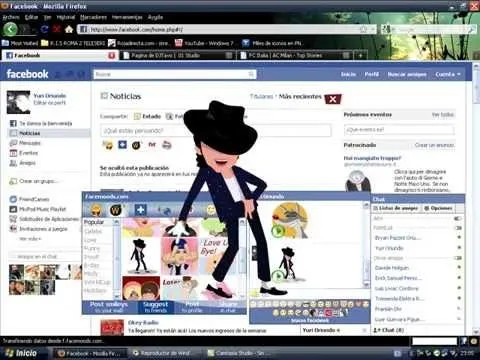480x360 pixels.
Task: Click Ver todos link next to events
Action: (x=443, y=115)
